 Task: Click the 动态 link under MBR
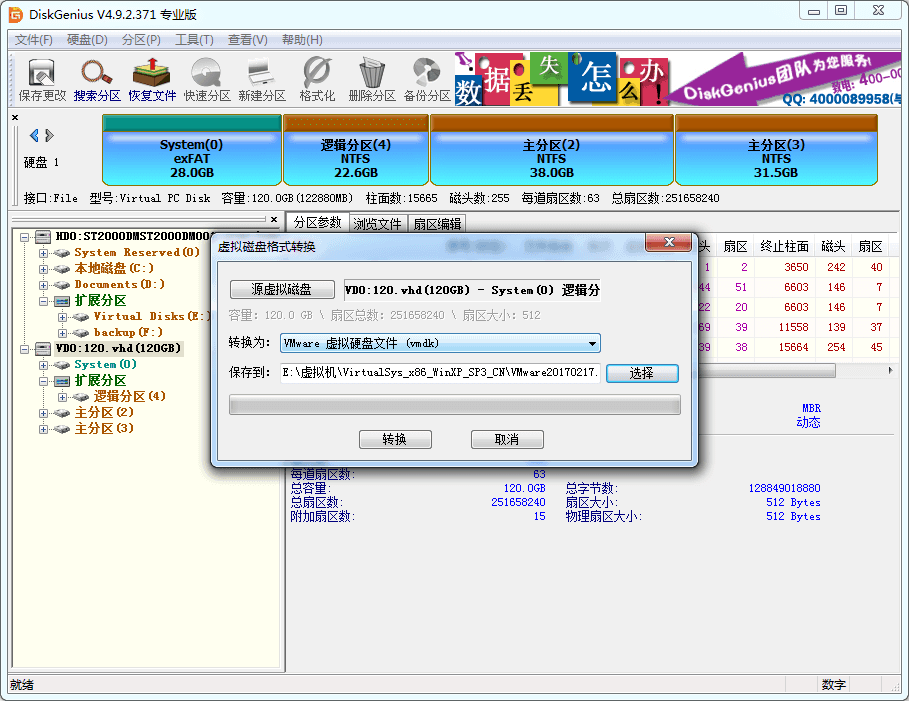[x=808, y=422]
